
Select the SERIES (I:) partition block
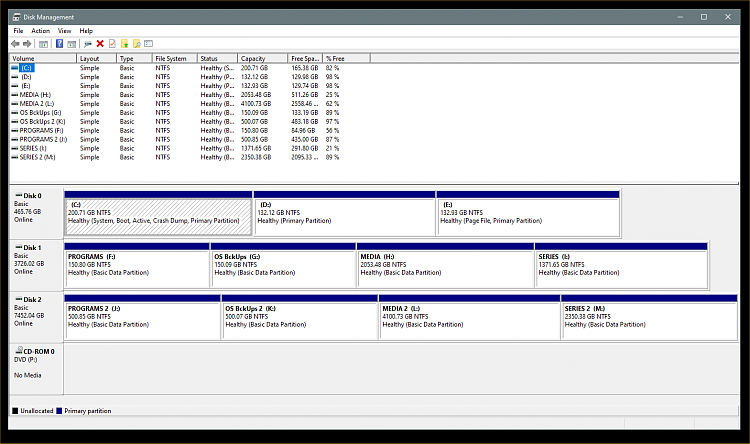pos(621,266)
